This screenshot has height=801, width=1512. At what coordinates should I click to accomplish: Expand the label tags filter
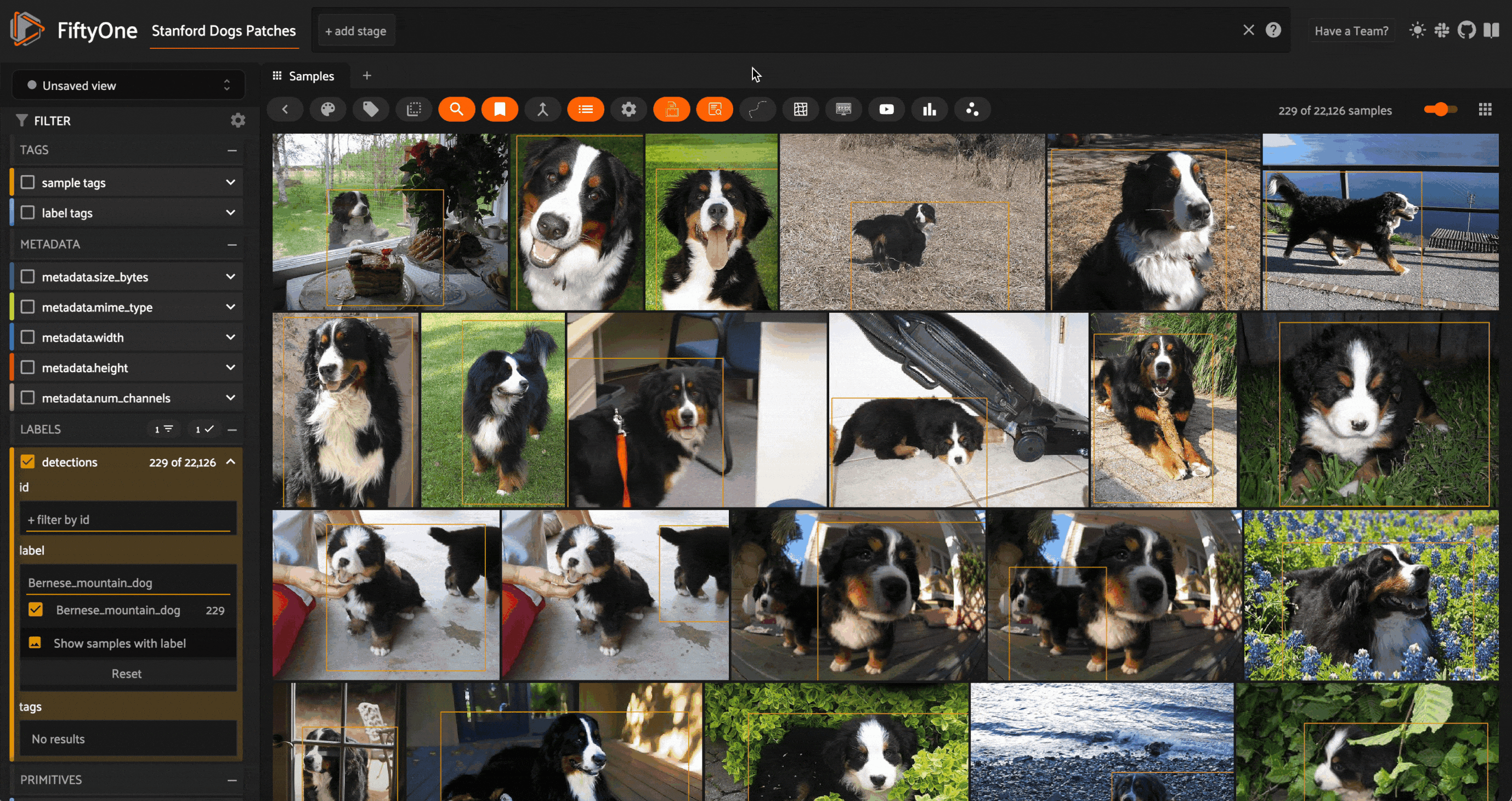tap(231, 212)
